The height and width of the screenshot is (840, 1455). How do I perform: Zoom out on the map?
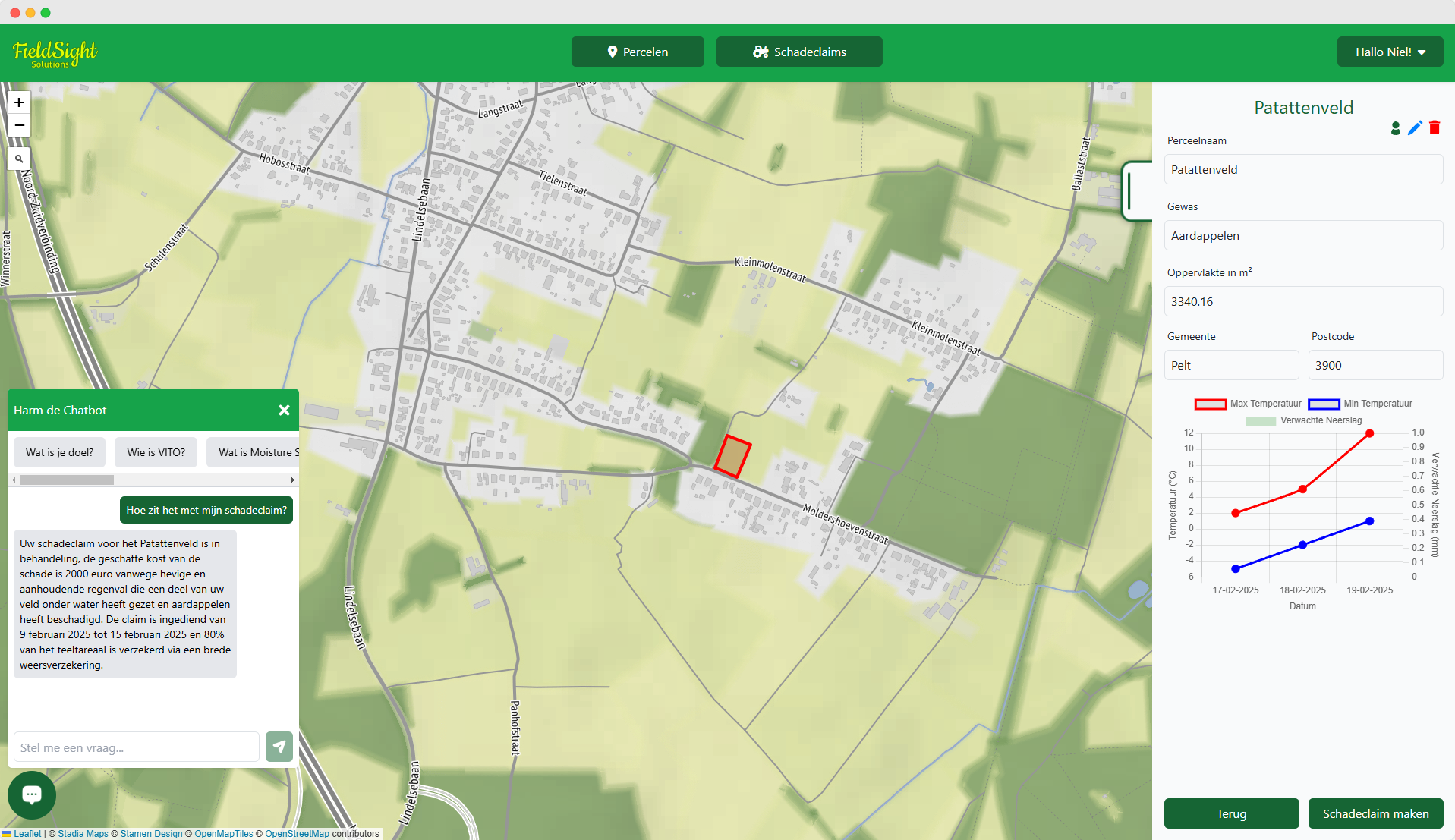18,125
